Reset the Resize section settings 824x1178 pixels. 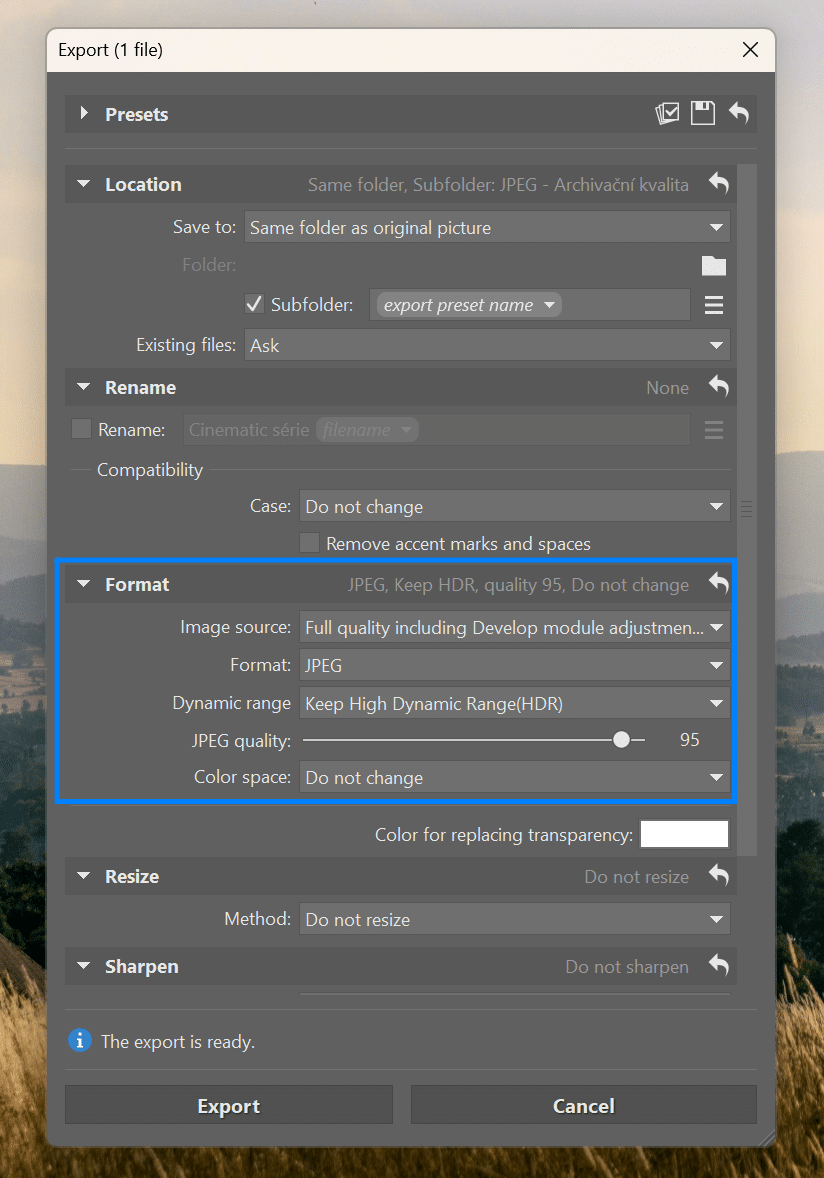[x=719, y=876]
